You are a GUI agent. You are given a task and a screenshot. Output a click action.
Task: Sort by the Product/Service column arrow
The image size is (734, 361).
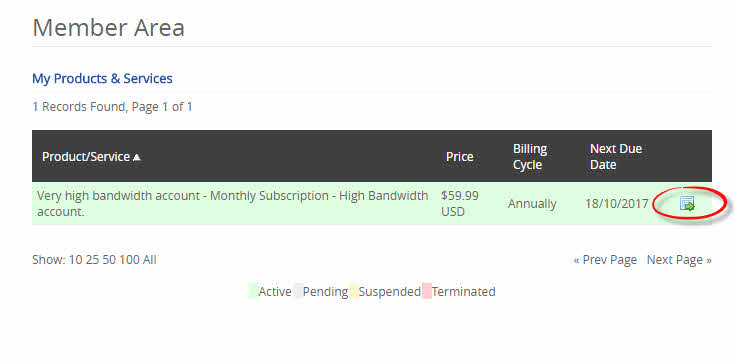pyautogui.click(x=136, y=157)
